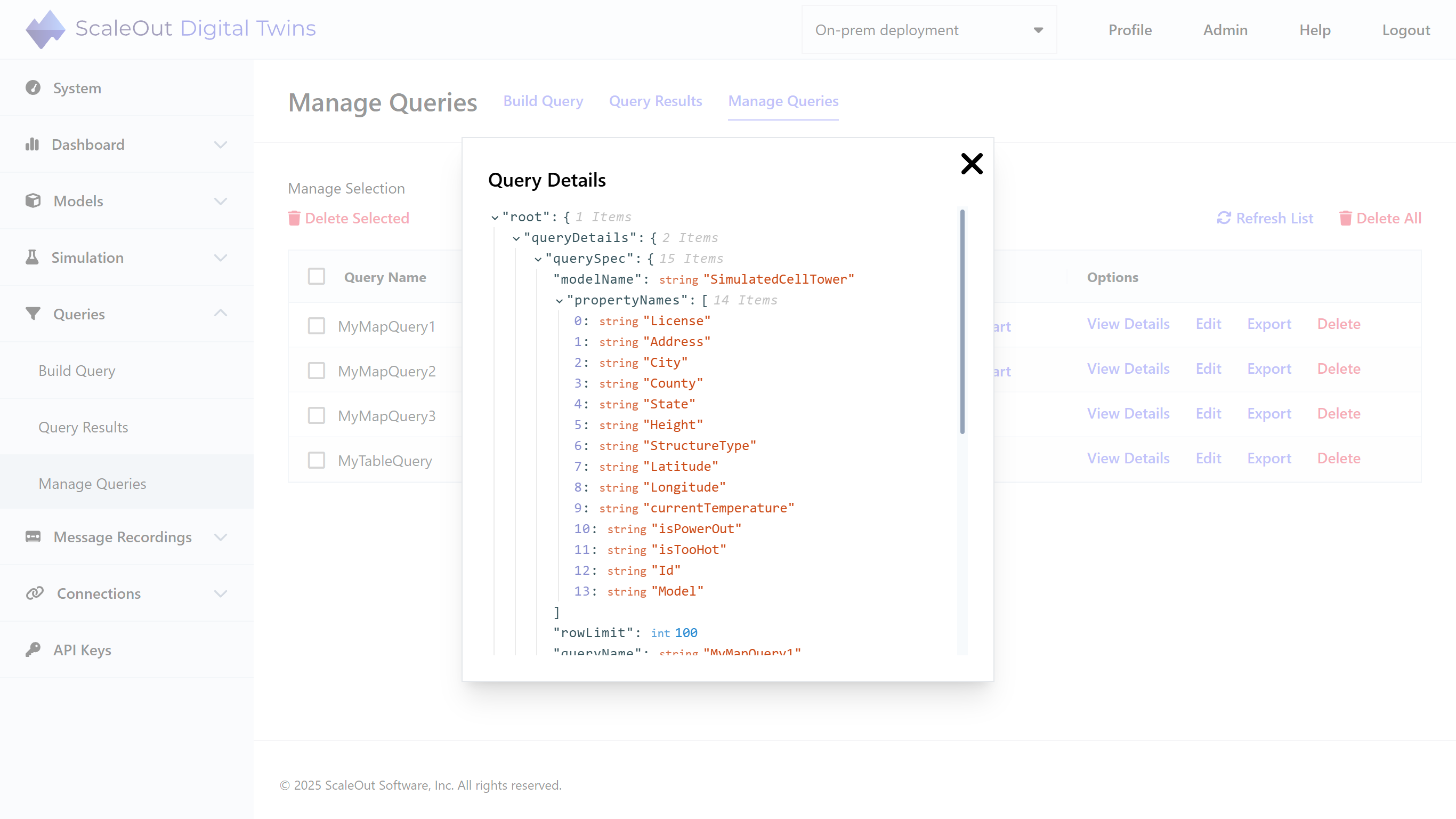Click the Message Recordings cassette icon

tap(33, 537)
